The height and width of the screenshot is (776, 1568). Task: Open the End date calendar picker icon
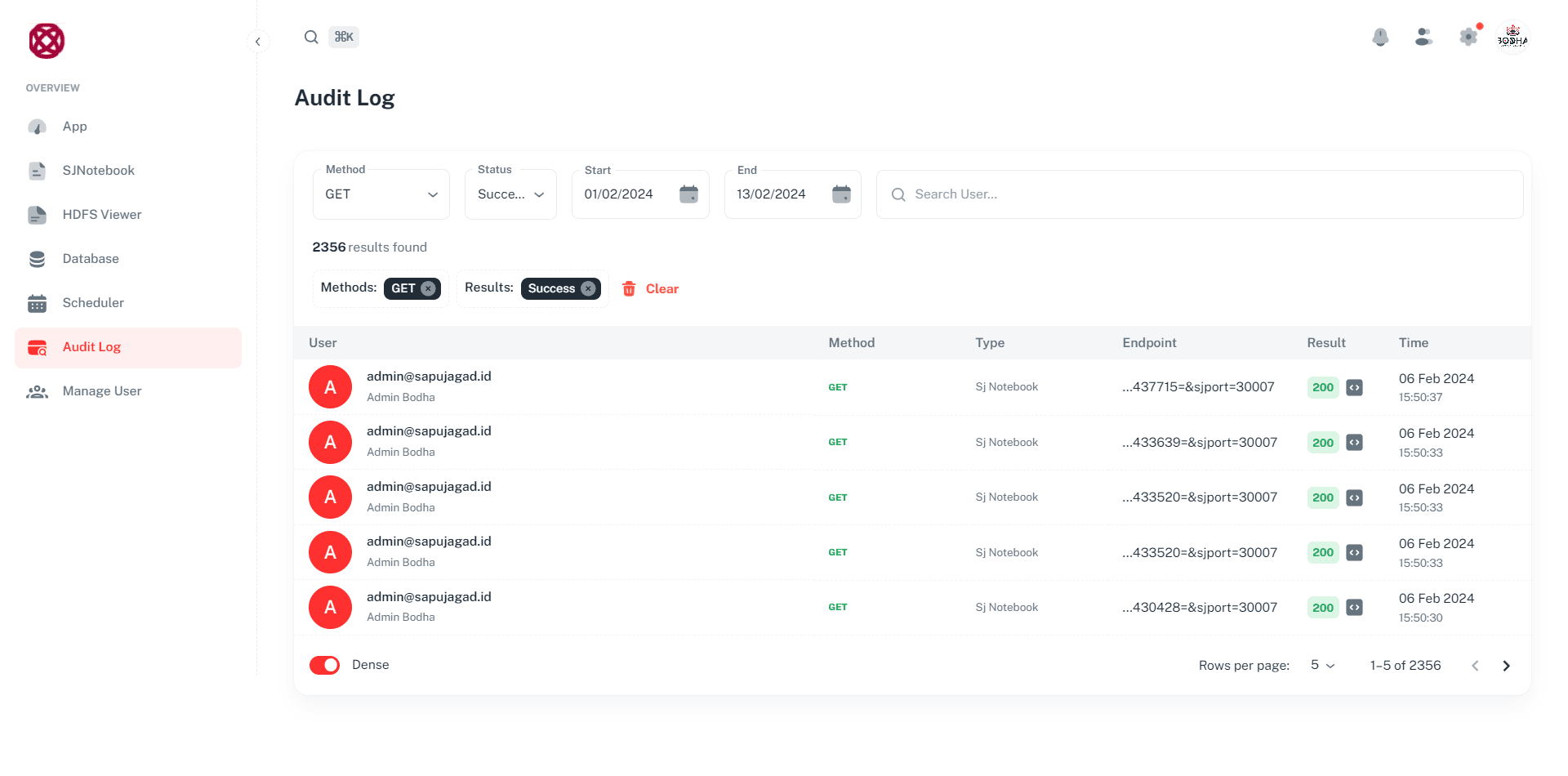pyautogui.click(x=842, y=194)
